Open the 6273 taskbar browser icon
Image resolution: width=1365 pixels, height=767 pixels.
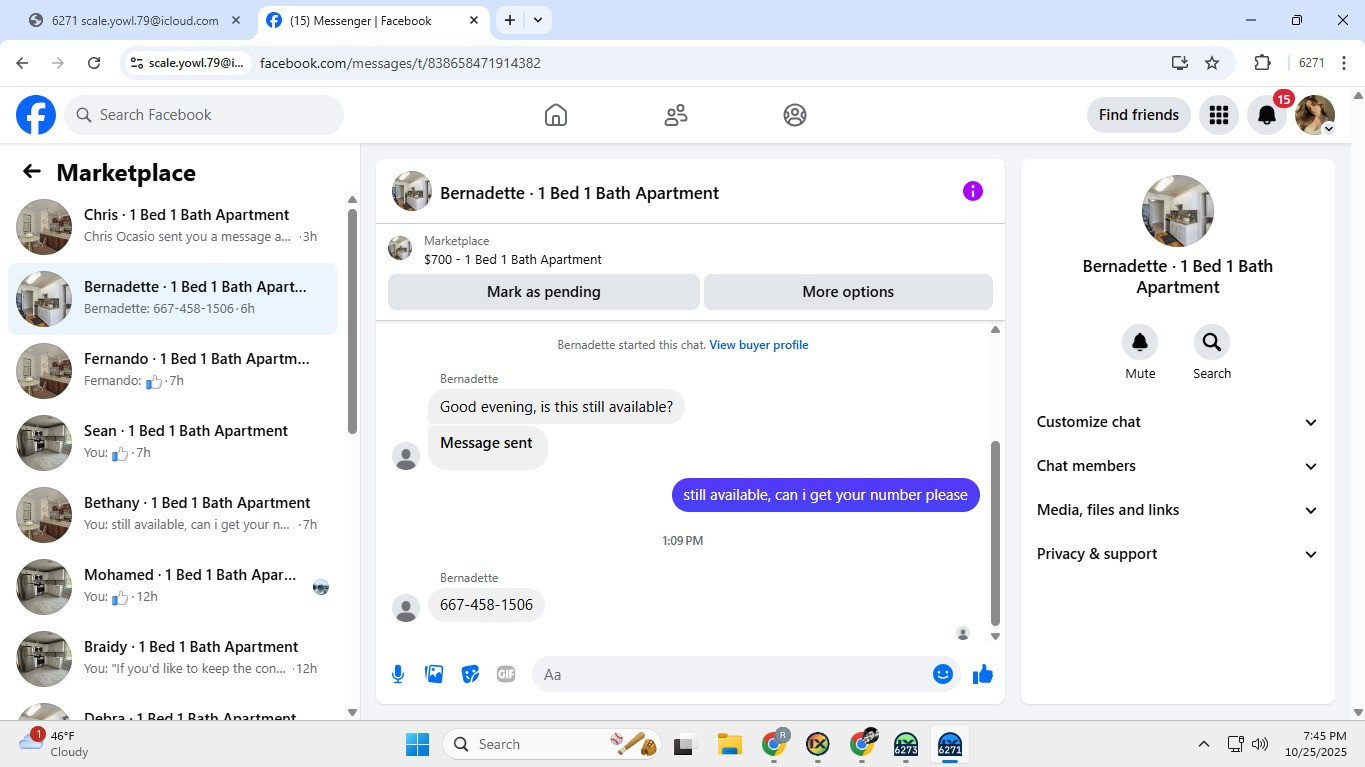[x=906, y=744]
